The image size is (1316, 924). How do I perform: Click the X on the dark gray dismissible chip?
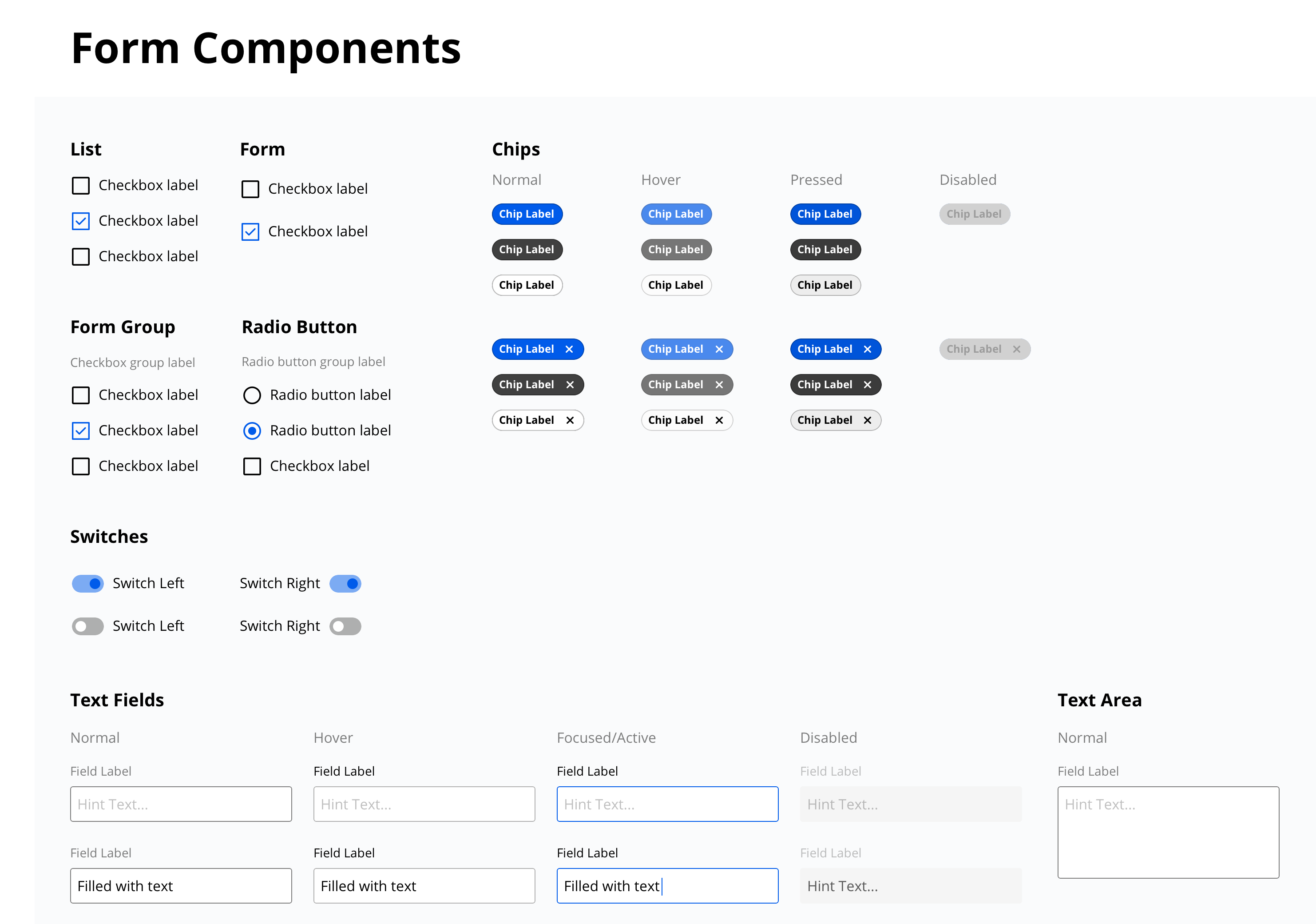tap(570, 384)
